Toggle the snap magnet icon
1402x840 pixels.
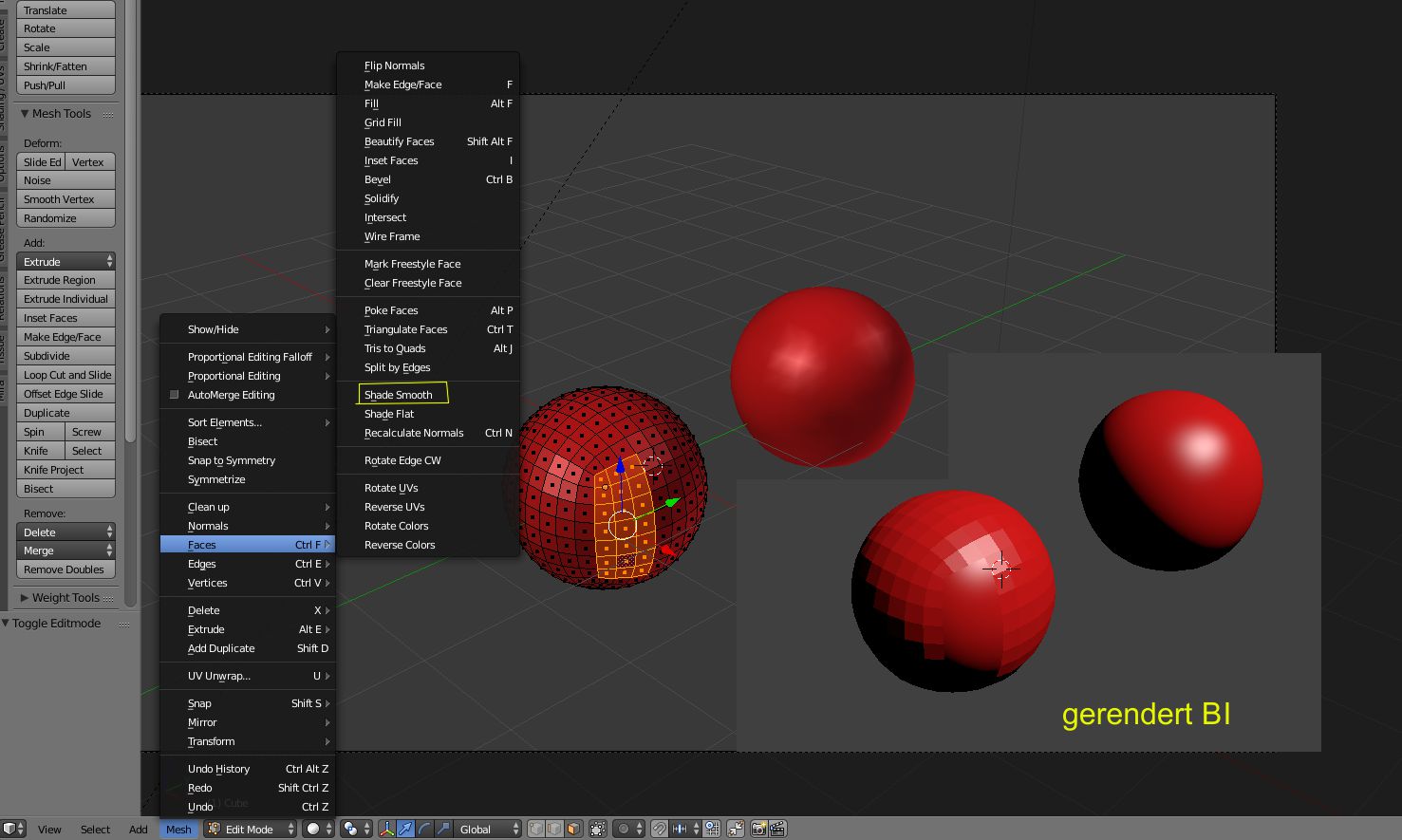click(x=660, y=829)
